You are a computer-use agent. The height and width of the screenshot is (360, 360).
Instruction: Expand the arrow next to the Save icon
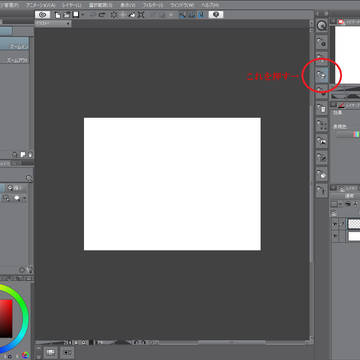coord(82,15)
